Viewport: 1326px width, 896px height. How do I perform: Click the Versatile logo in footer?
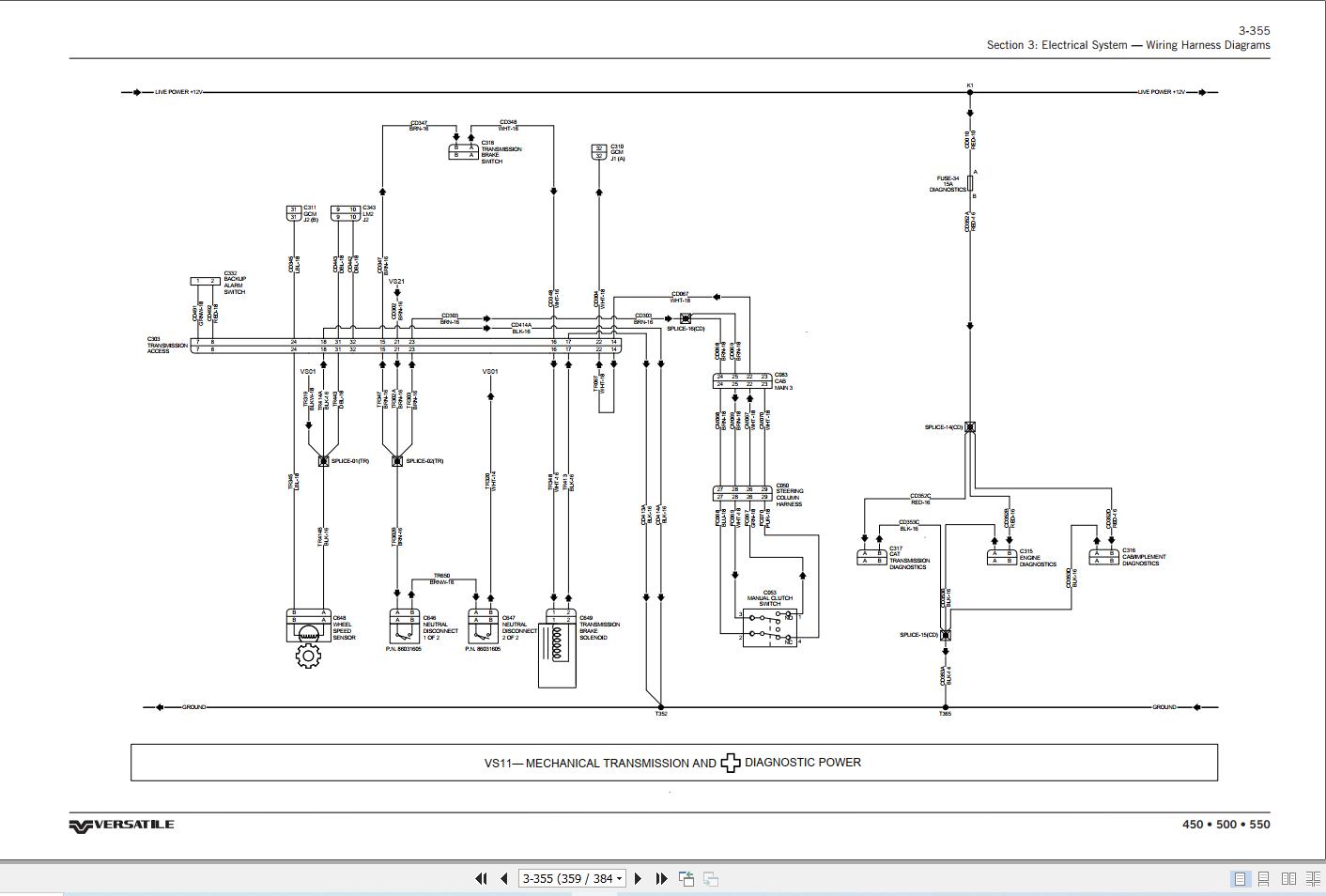(121, 825)
